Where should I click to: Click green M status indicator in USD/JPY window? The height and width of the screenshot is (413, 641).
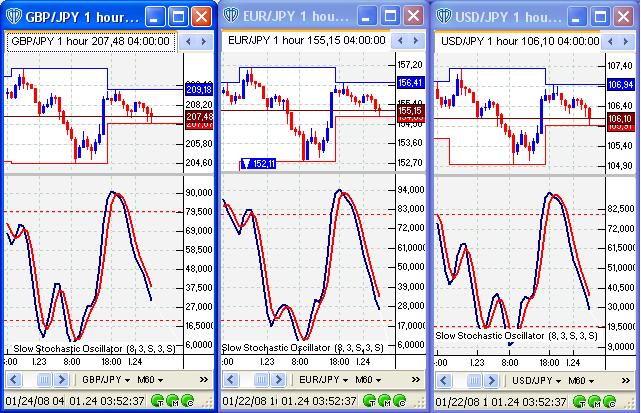595,402
